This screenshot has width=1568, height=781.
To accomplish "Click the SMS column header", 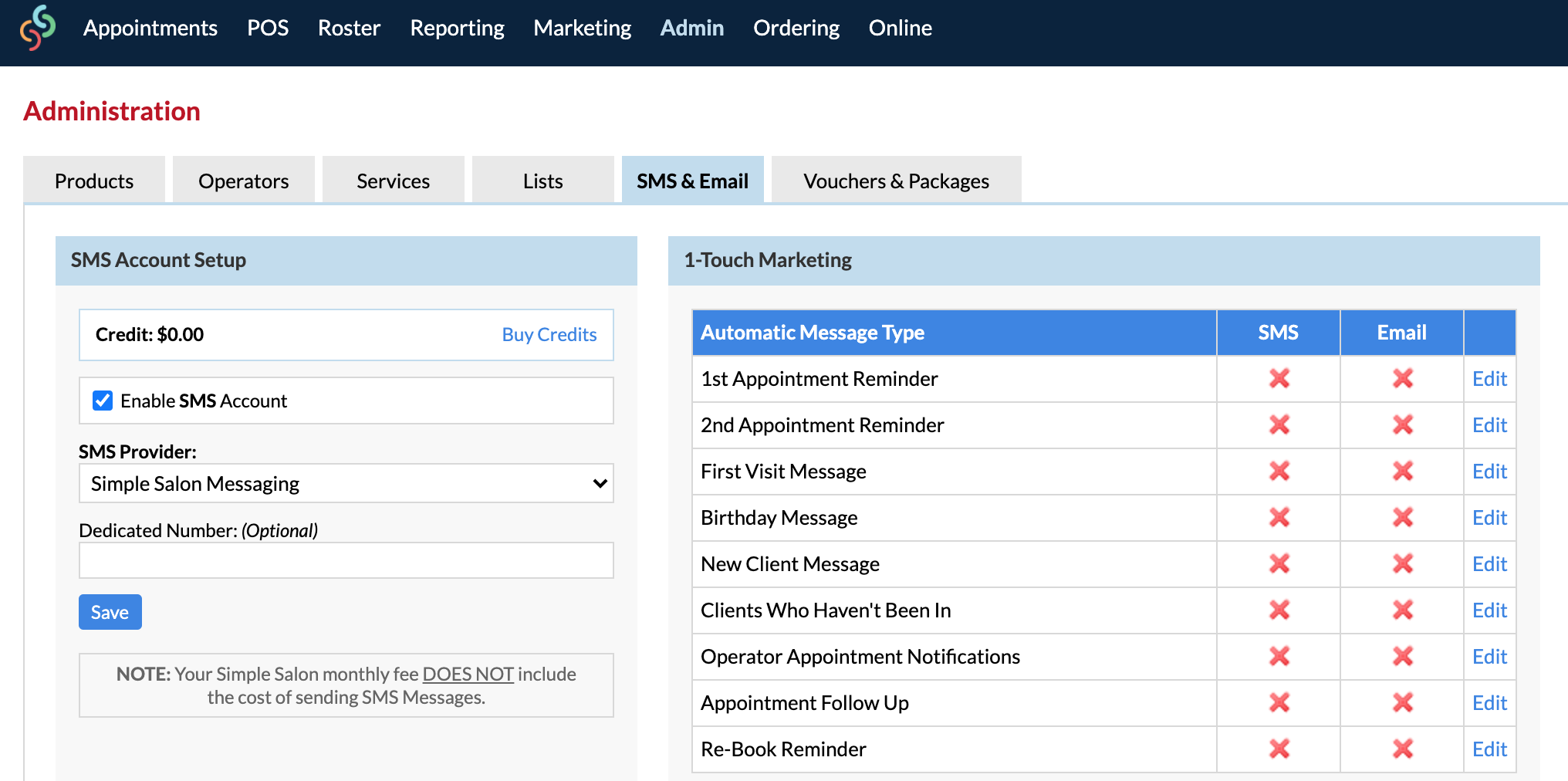I will click(1279, 333).
